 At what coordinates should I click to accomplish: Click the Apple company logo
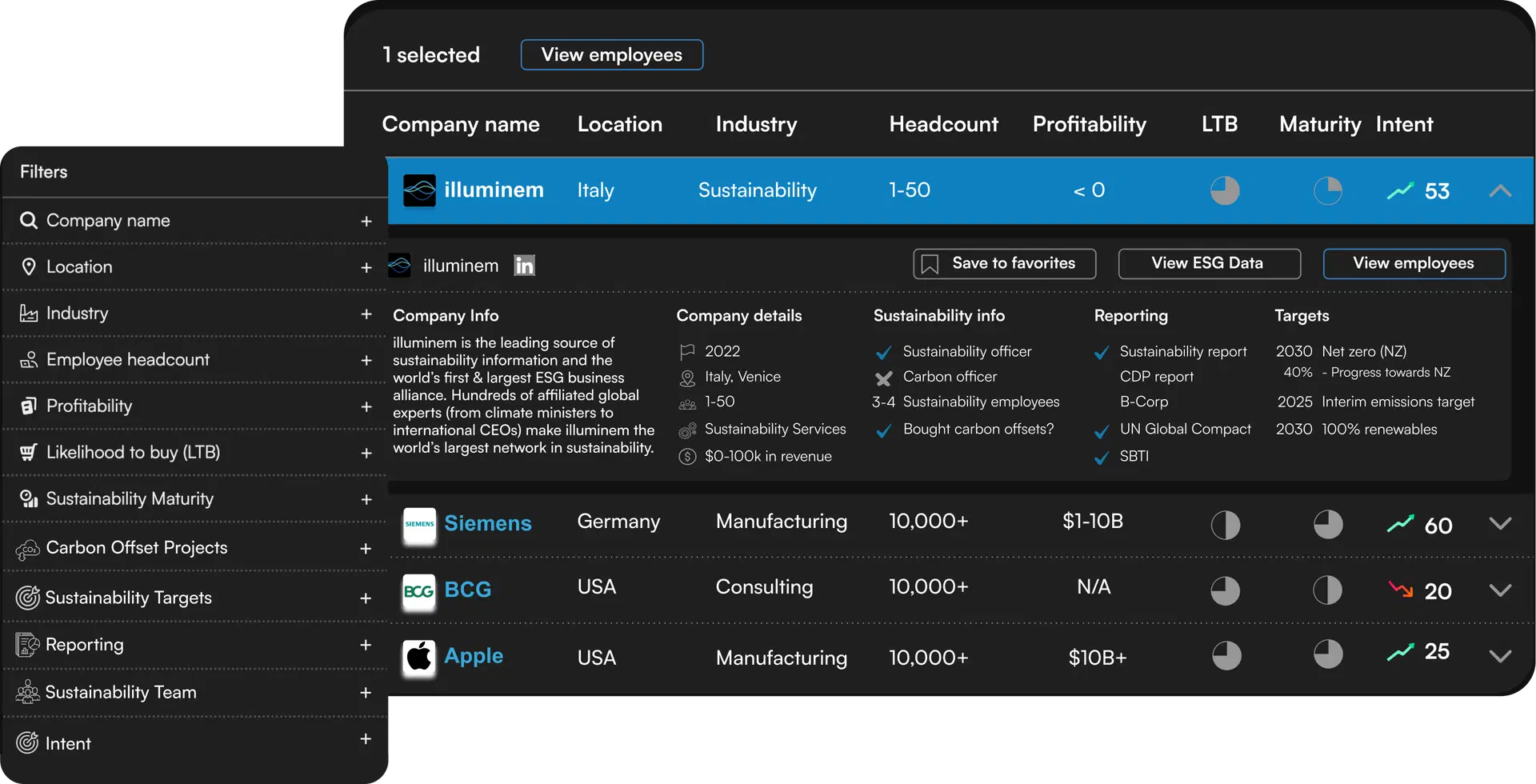click(419, 658)
